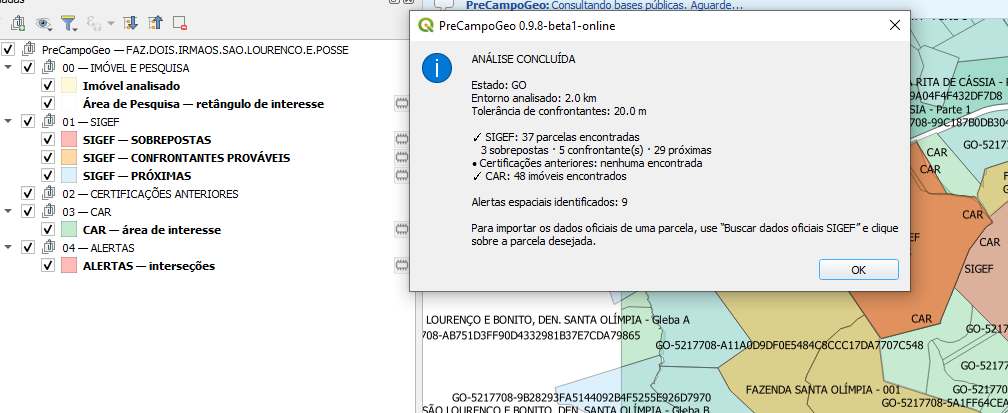Click the SIGEF — SOBREPOSTAS red swatch
1008x413 pixels.
(x=69, y=140)
